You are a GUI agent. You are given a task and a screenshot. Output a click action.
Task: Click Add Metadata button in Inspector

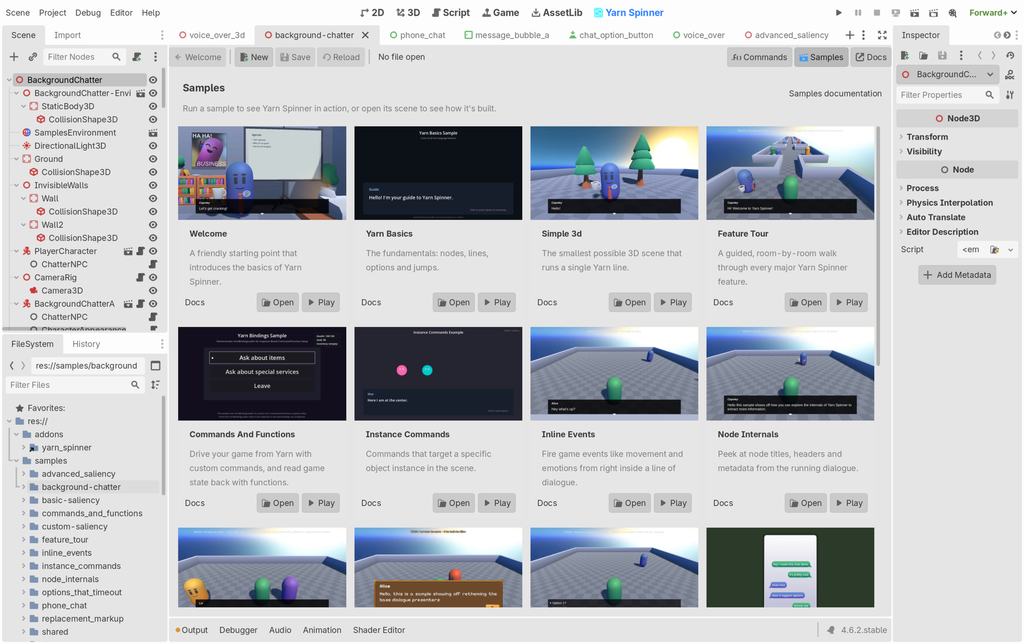pyautogui.click(x=957, y=275)
